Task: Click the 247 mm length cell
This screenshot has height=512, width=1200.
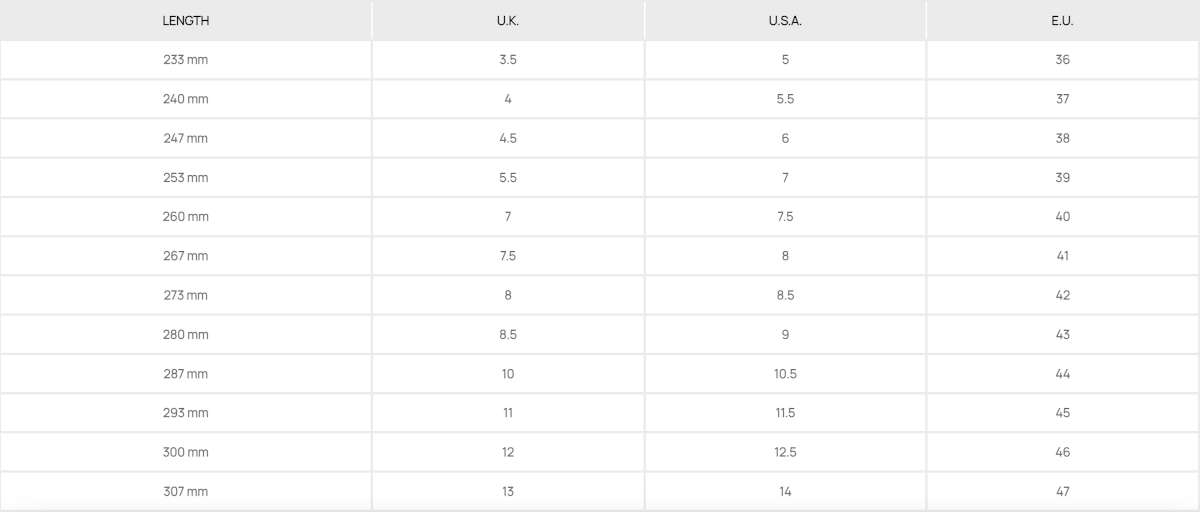Action: pyautogui.click(x=186, y=138)
